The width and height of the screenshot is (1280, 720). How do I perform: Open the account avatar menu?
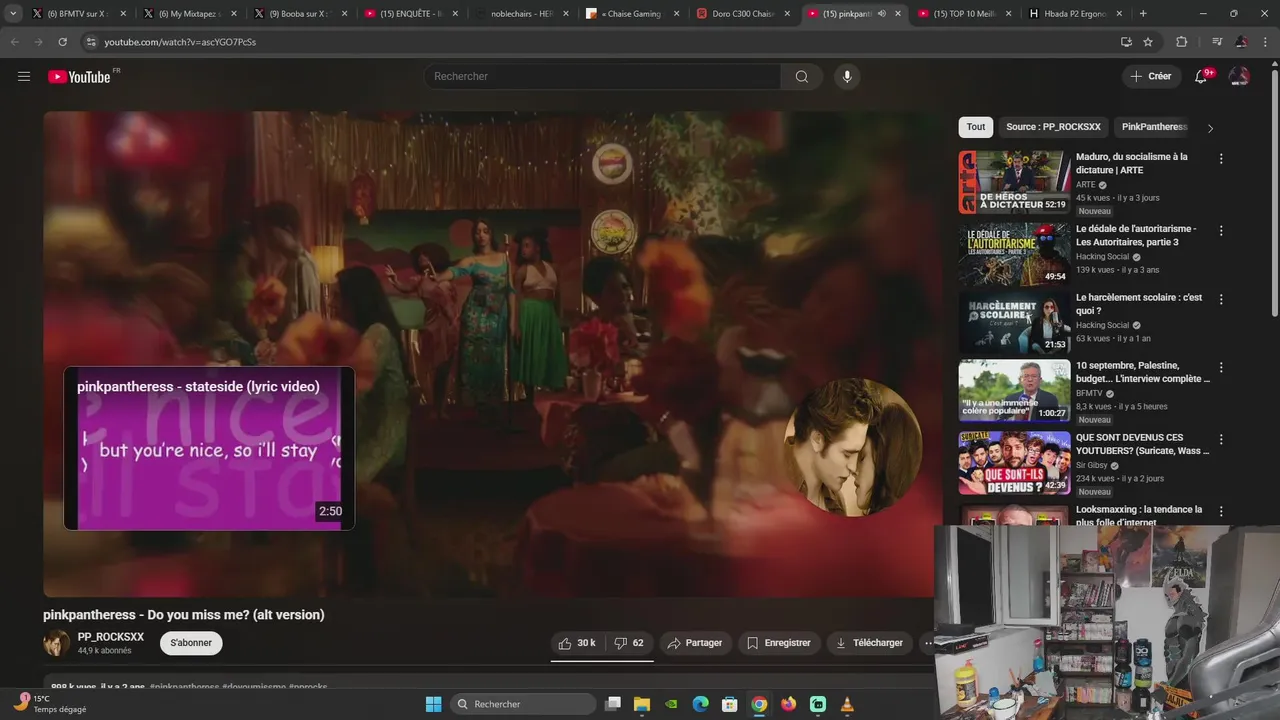click(x=1239, y=76)
